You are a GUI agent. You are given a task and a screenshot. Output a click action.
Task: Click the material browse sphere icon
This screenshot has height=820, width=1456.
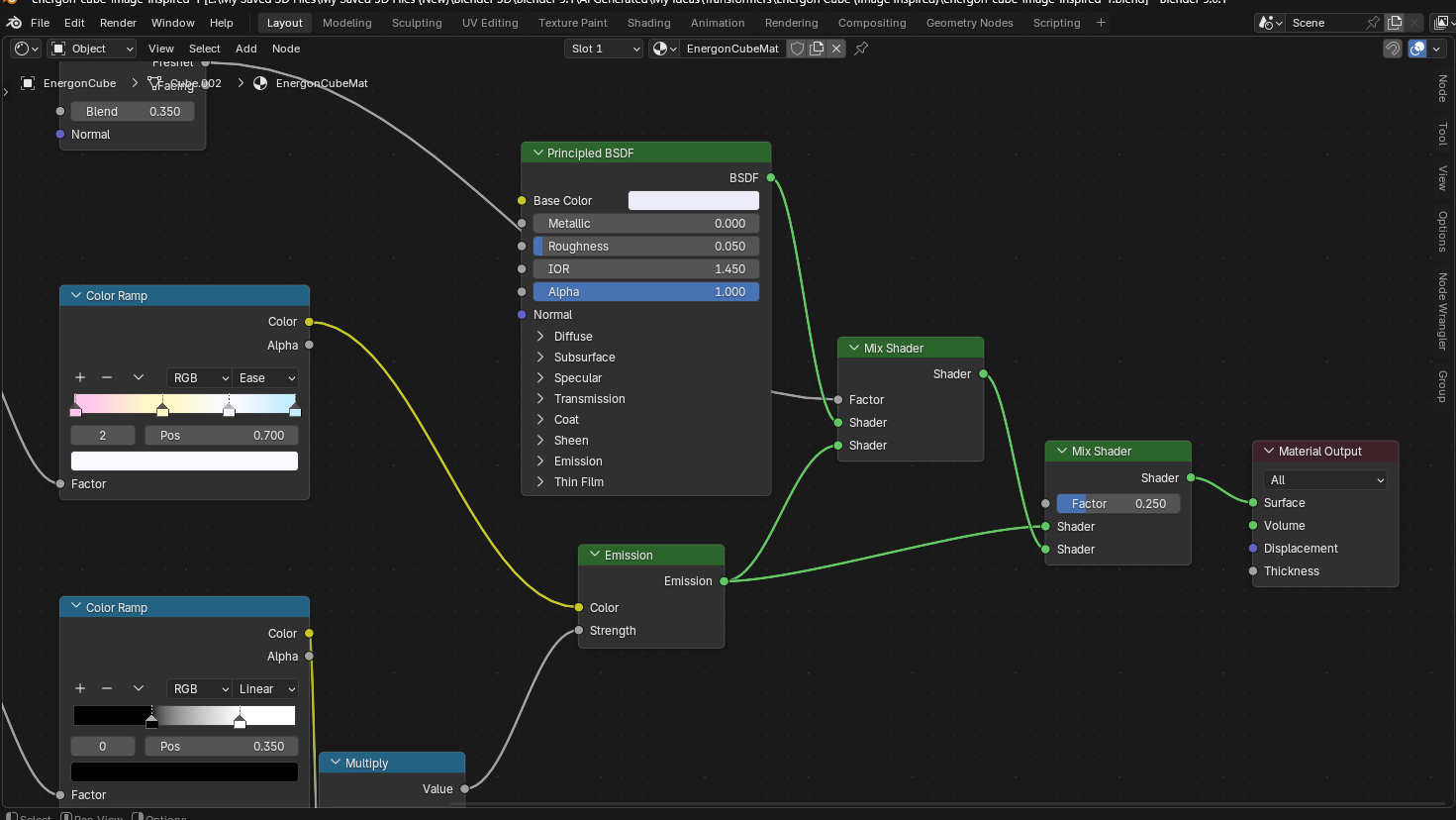(664, 49)
